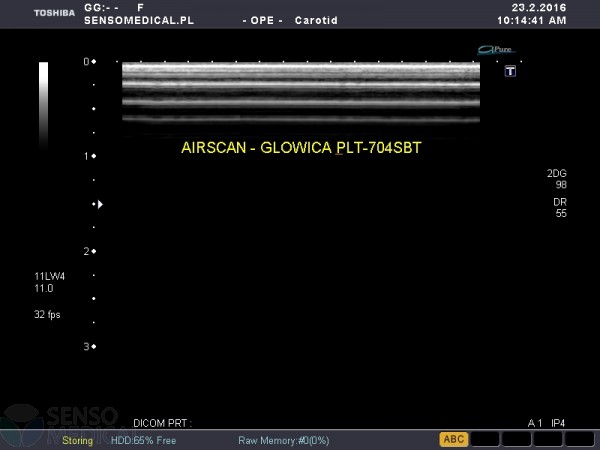Click the blue T orientation marker icon
This screenshot has width=600, height=450.
pyautogui.click(x=510, y=71)
